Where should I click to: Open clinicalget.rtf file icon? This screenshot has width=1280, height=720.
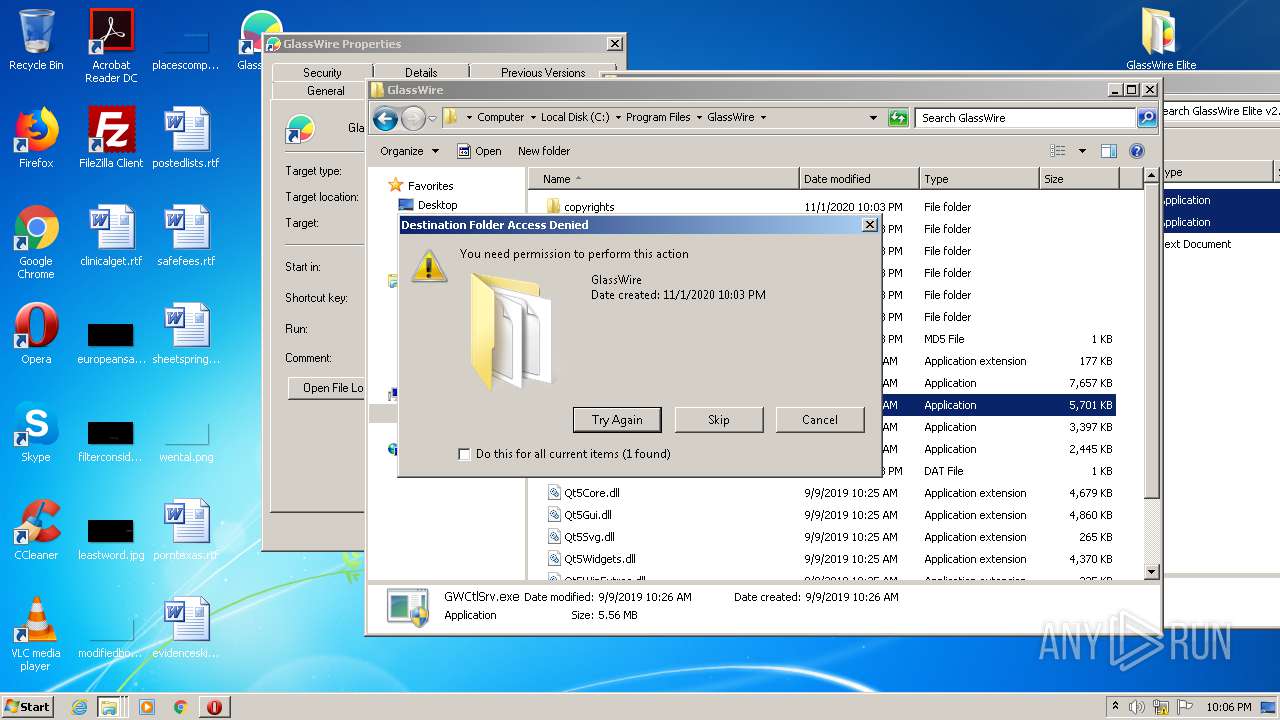(x=111, y=236)
